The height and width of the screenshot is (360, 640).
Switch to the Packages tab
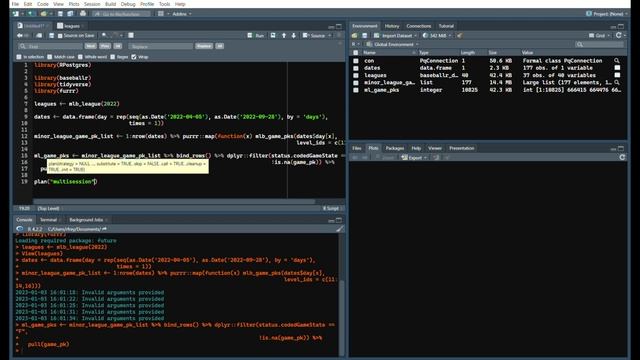pyautogui.click(x=395, y=149)
